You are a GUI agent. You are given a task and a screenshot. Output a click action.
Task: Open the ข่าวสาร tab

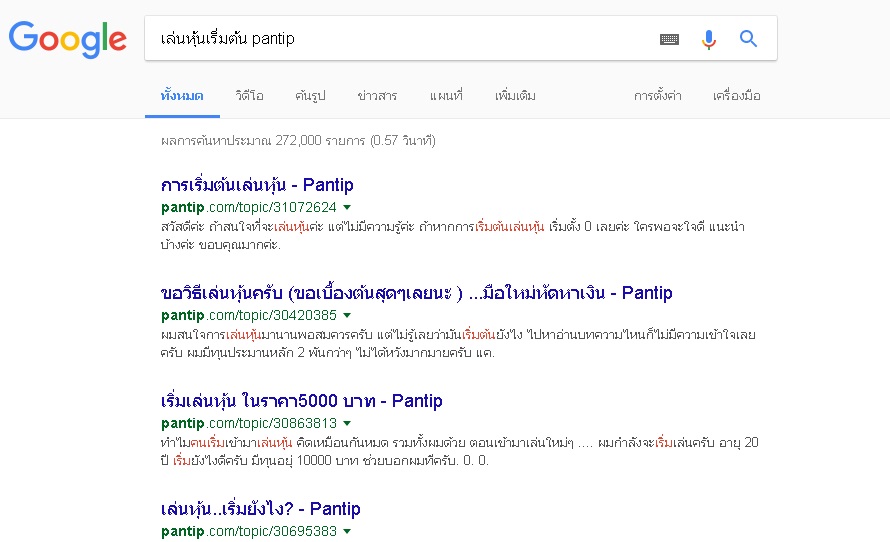click(377, 95)
